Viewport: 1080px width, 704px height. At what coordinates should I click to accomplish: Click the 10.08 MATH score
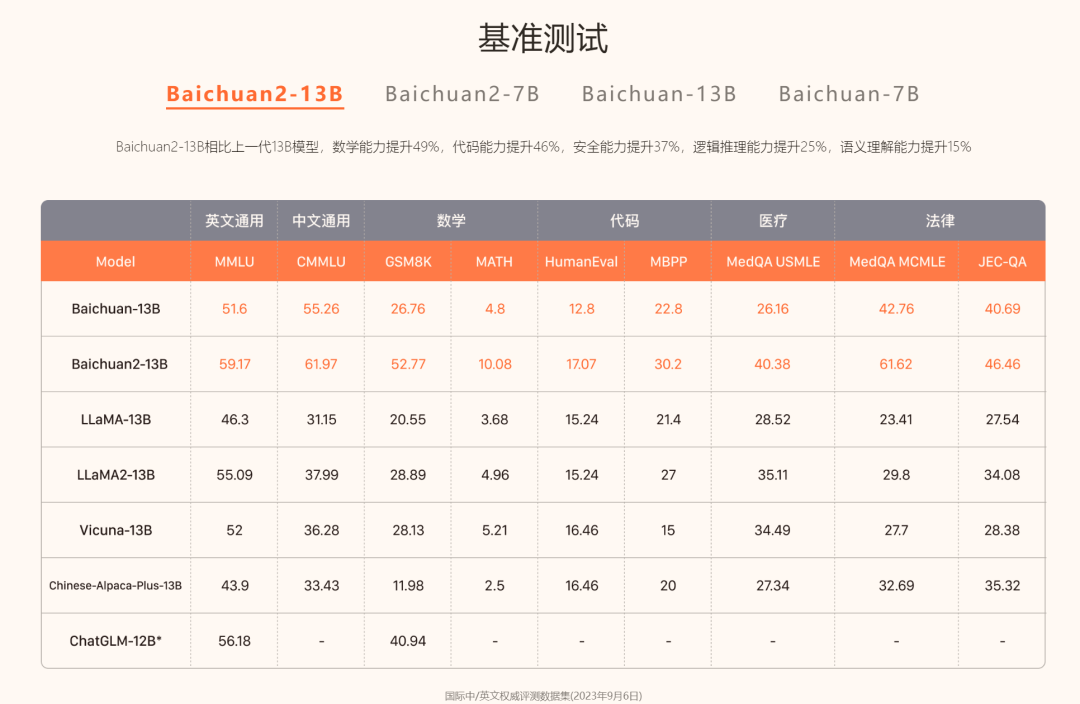[495, 364]
